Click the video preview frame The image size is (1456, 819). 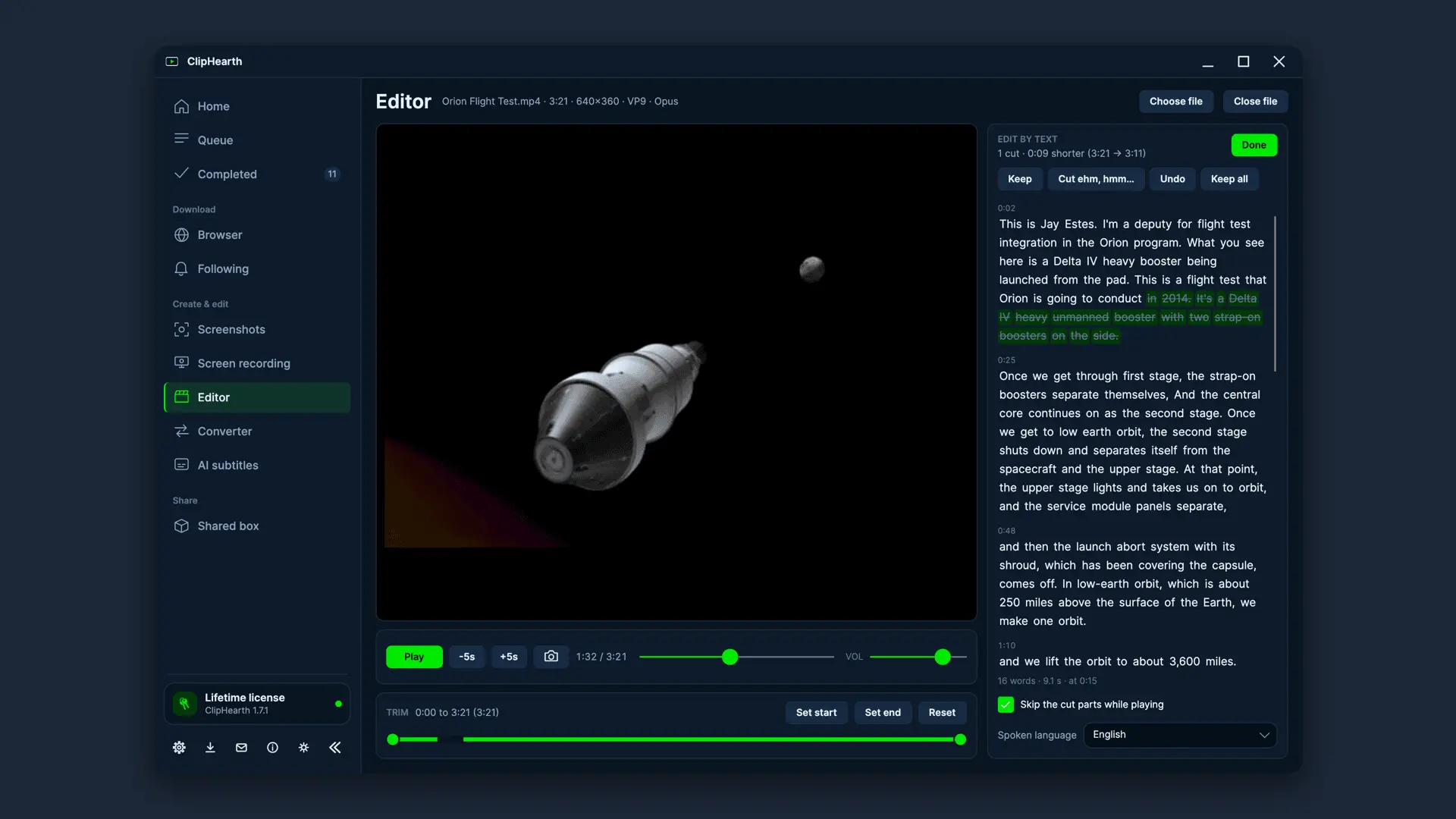[x=676, y=372]
